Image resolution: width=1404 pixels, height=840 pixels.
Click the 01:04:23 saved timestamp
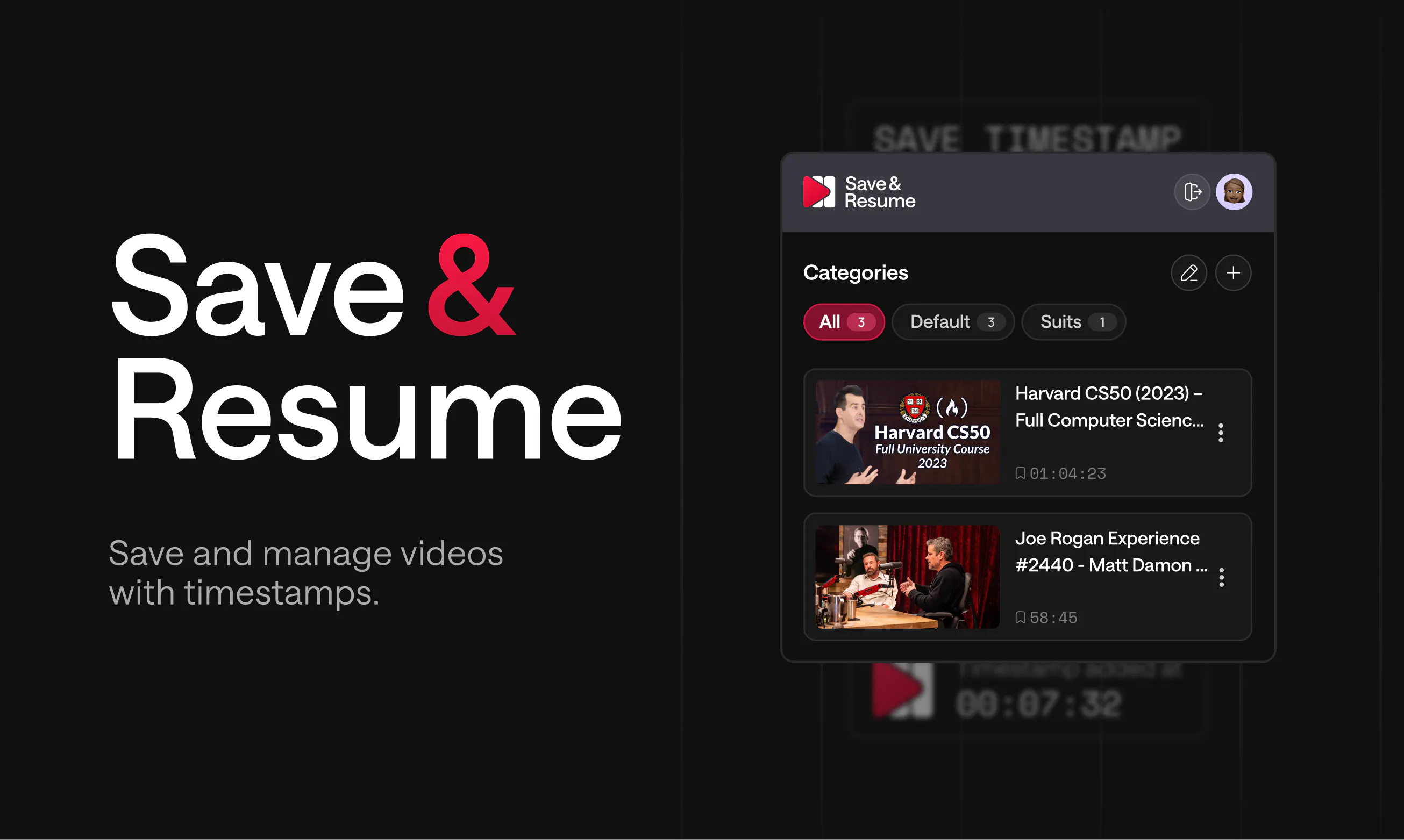[1067, 473]
